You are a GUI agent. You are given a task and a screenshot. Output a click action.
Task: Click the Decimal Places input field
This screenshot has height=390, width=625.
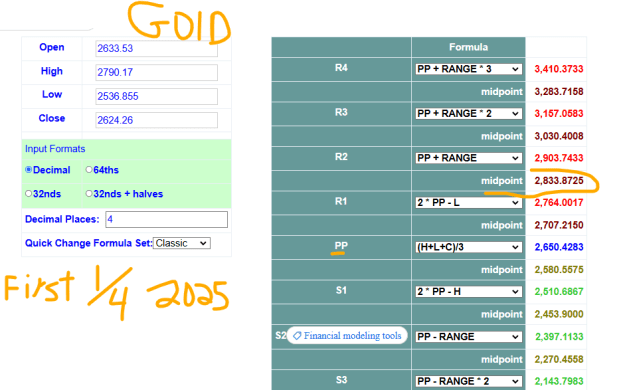(x=166, y=219)
